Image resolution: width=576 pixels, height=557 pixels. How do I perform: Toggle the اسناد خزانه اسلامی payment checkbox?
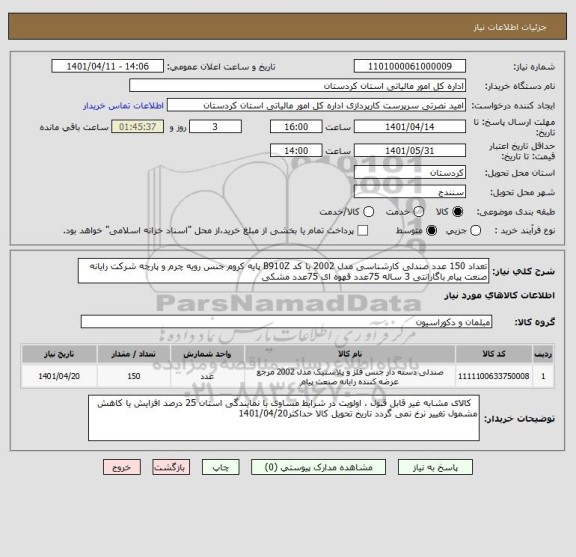coord(363,231)
